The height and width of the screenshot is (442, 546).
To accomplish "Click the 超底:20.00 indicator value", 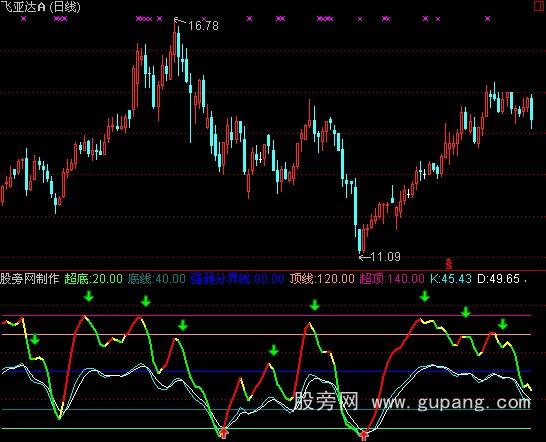I will (94, 279).
